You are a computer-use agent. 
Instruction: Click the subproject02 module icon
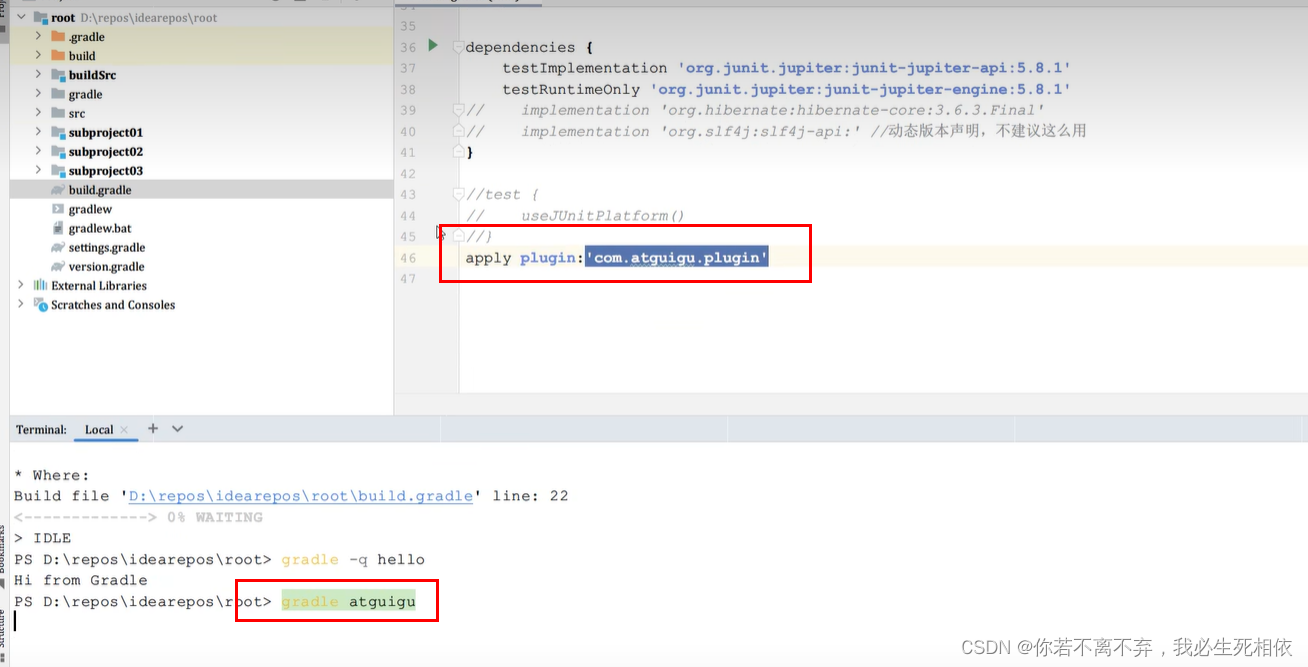(x=58, y=152)
